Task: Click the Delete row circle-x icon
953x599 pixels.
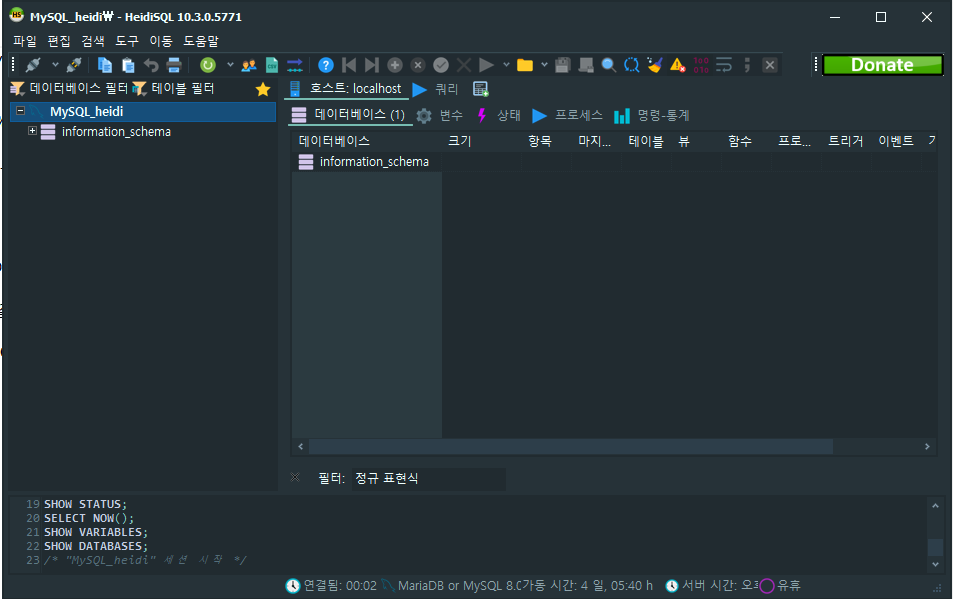Action: pyautogui.click(x=418, y=65)
